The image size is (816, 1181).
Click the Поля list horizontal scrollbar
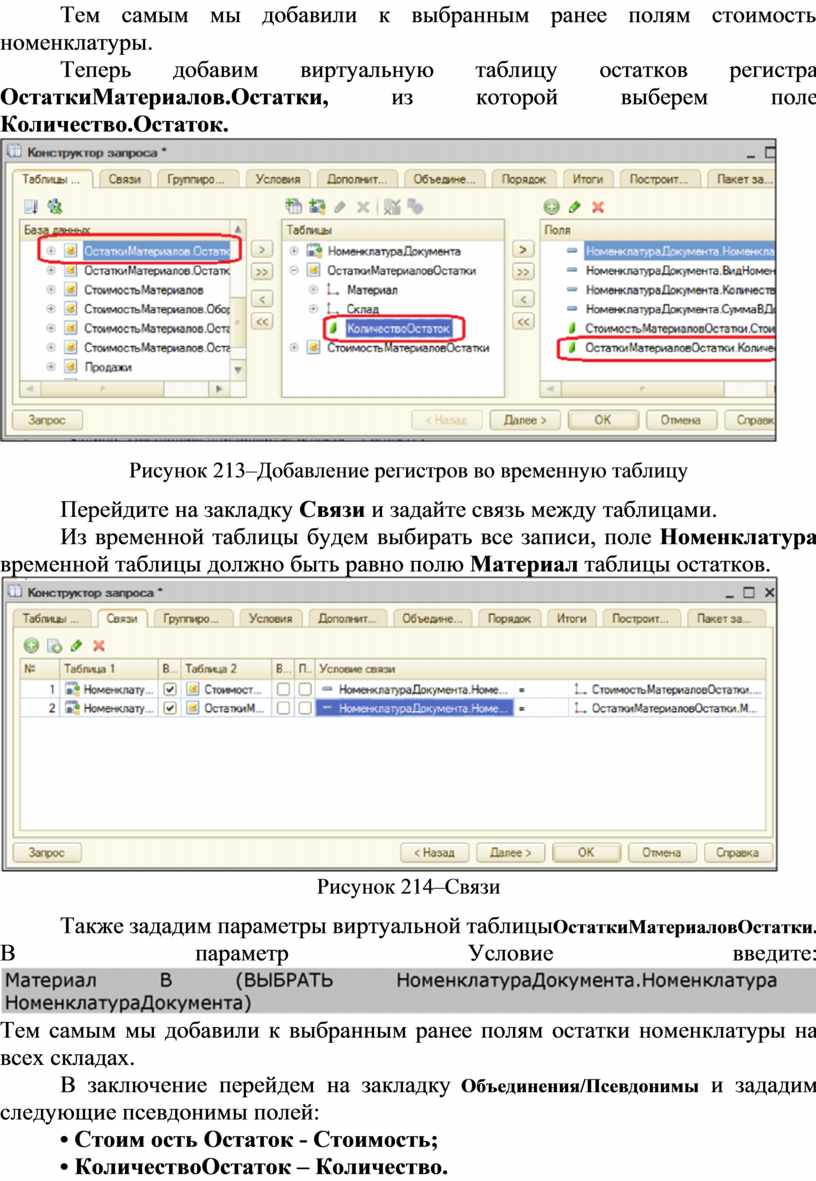click(656, 389)
